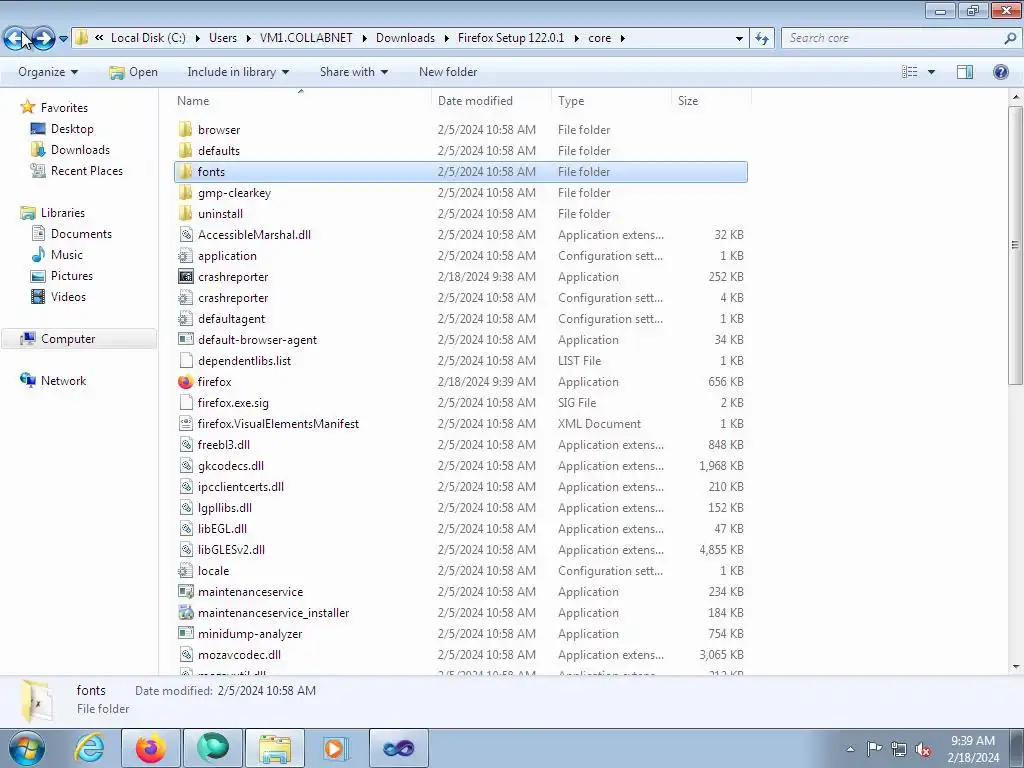Select the default-browser-agent application icon
The height and width of the screenshot is (768, 1024).
point(185,340)
